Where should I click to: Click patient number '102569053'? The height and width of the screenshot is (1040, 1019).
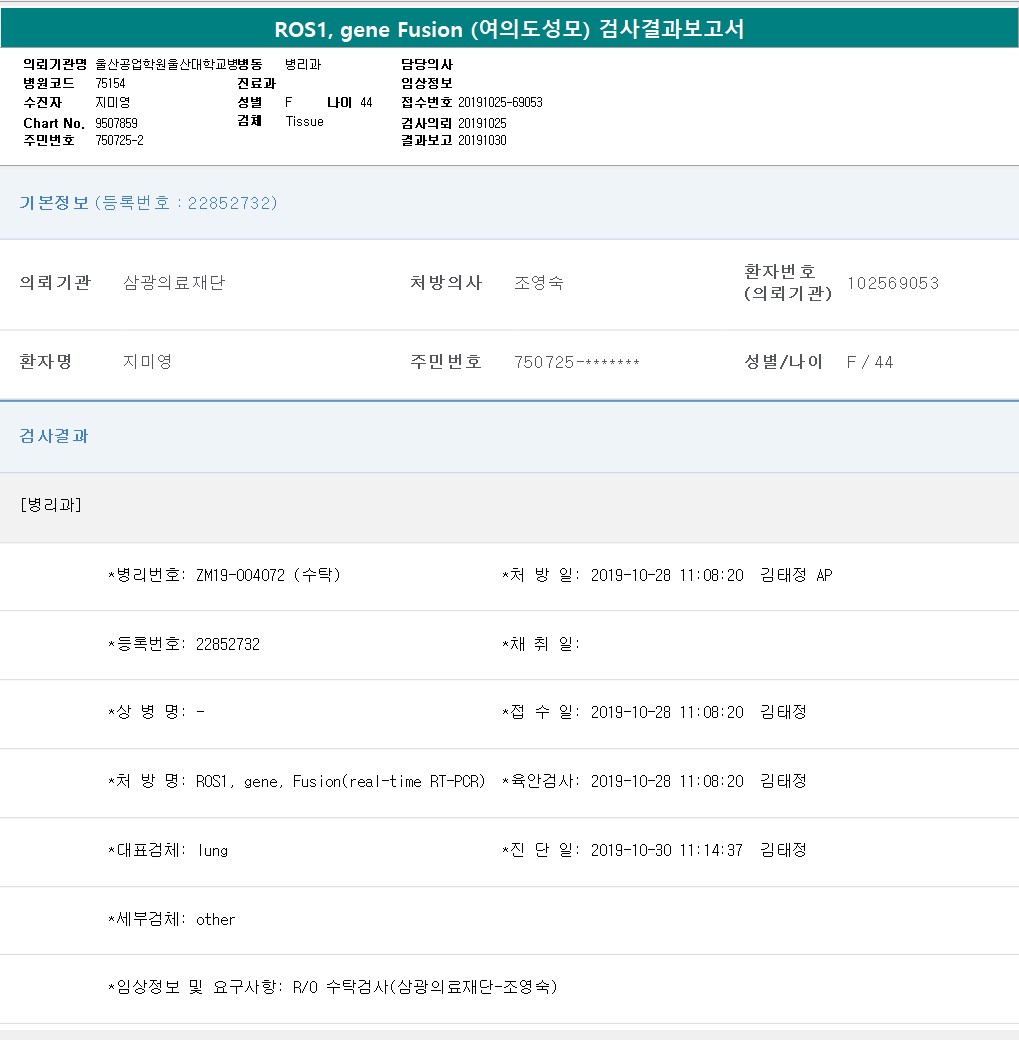893,283
